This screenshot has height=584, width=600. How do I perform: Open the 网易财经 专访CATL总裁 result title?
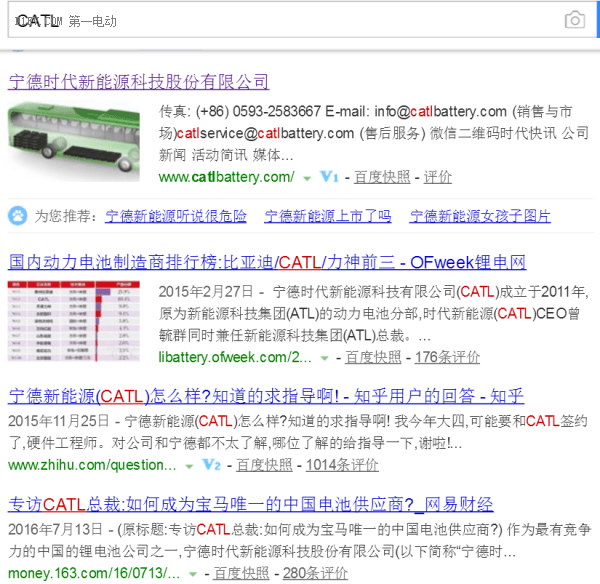pyautogui.click(x=251, y=504)
